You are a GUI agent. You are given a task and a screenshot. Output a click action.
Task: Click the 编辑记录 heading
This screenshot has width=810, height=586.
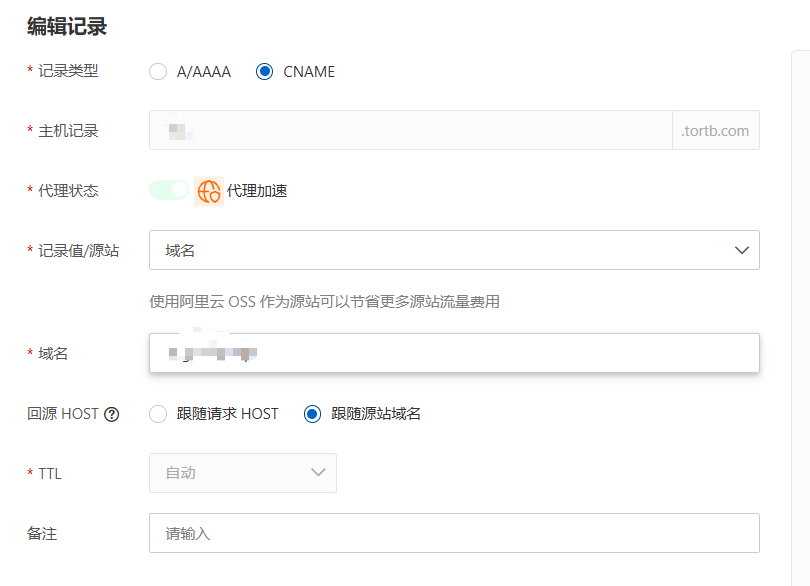coord(67,26)
